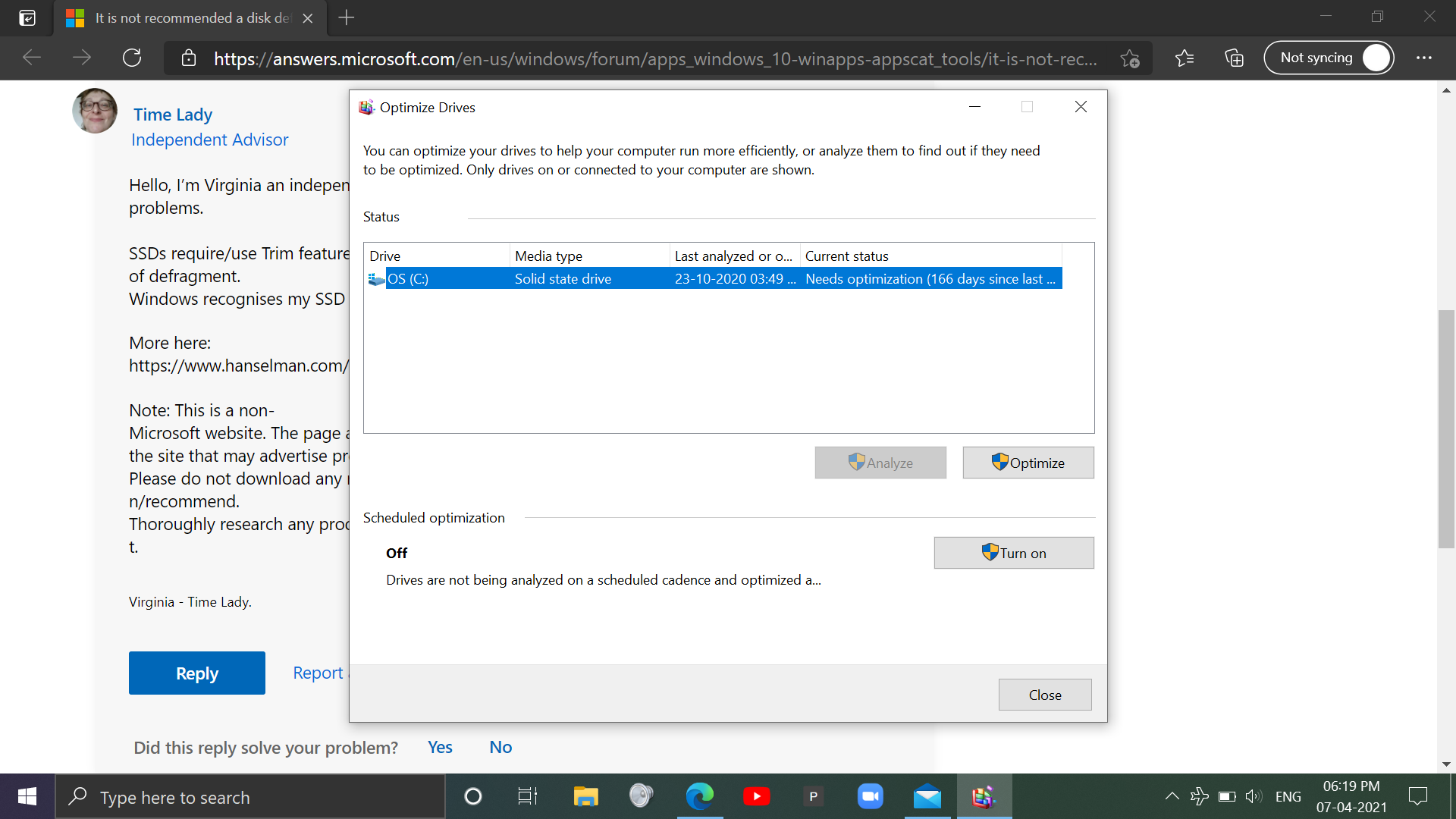Close the 'It is not recommended' tab
Image resolution: width=1456 pixels, height=819 pixels.
(x=308, y=18)
